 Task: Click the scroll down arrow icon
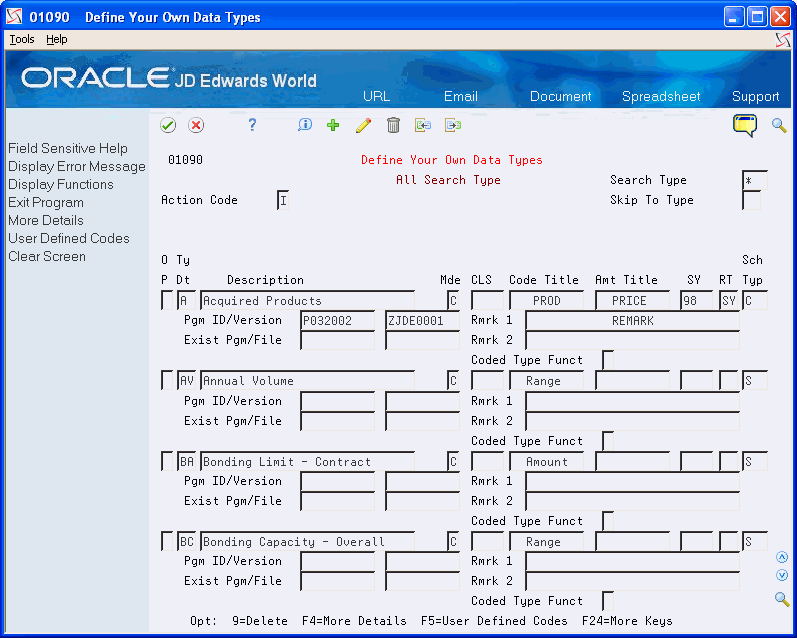782,575
